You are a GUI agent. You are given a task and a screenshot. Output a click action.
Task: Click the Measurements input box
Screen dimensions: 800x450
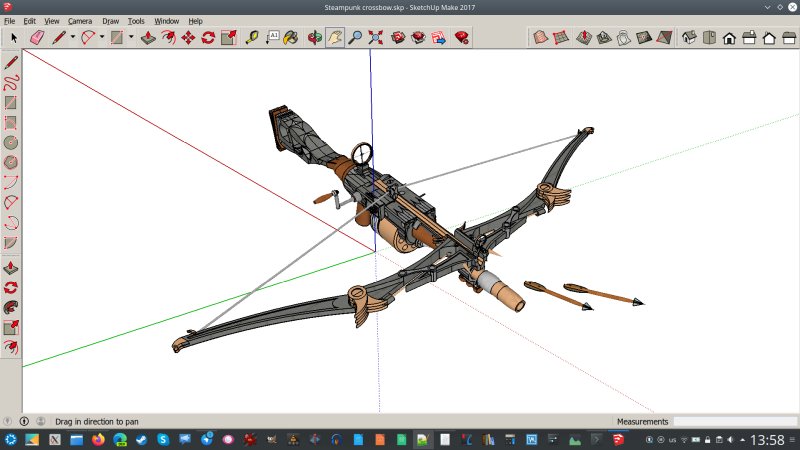coord(734,422)
